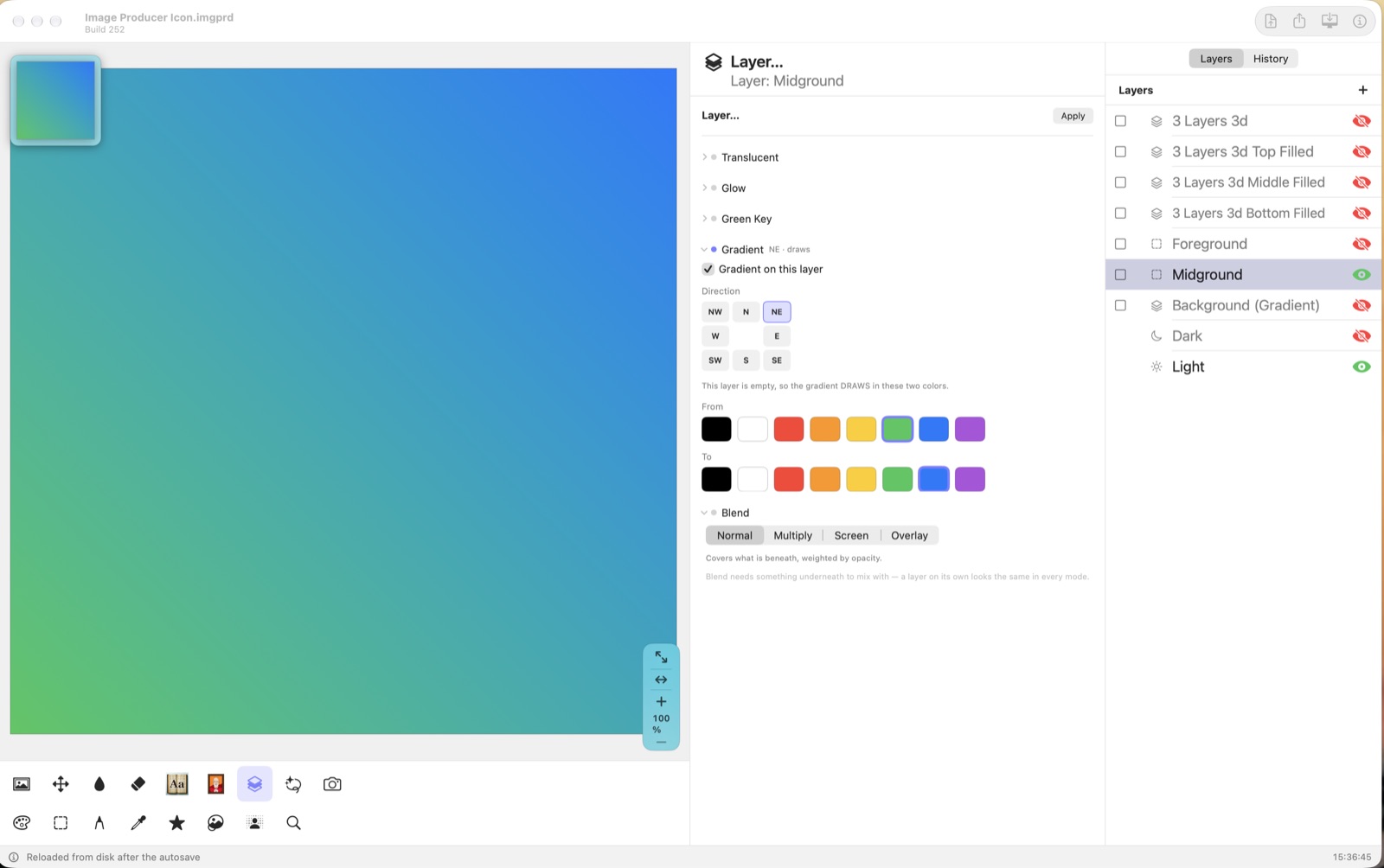1384x868 pixels.
Task: Select the sparkle lasso tool
Action: pyautogui.click(x=293, y=784)
